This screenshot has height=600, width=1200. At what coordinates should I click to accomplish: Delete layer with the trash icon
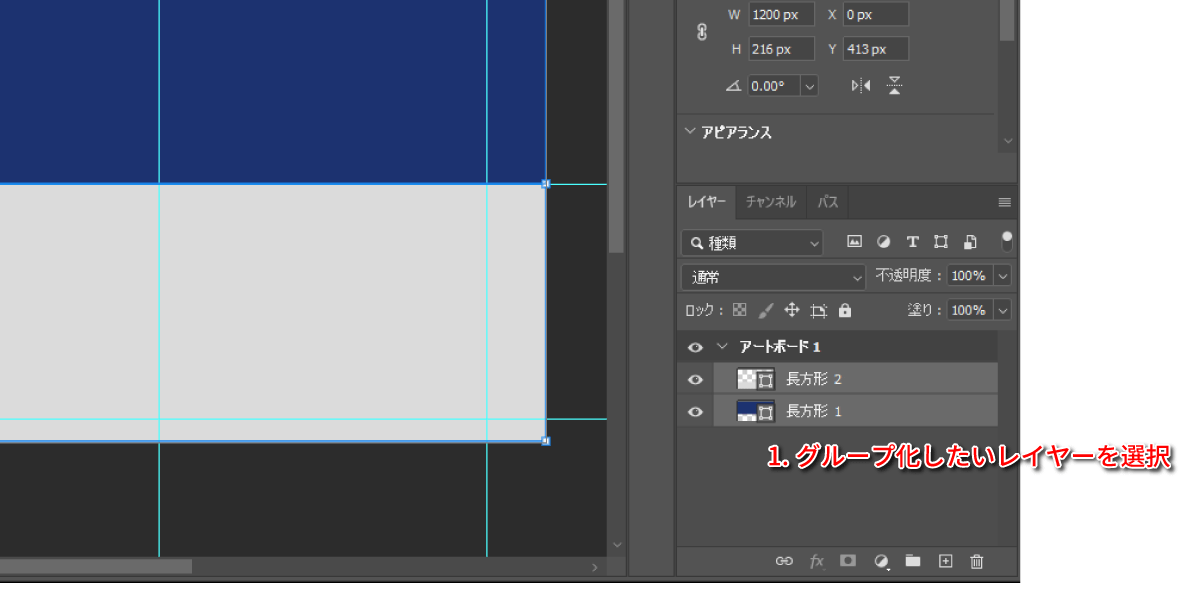pos(977,561)
